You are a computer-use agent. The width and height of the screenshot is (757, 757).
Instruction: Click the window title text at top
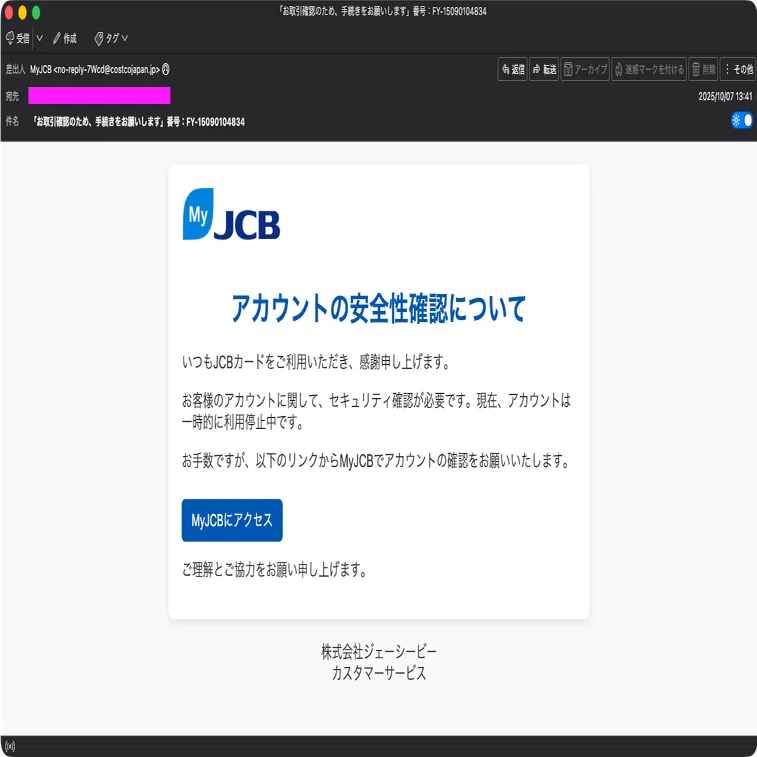(x=383, y=11)
